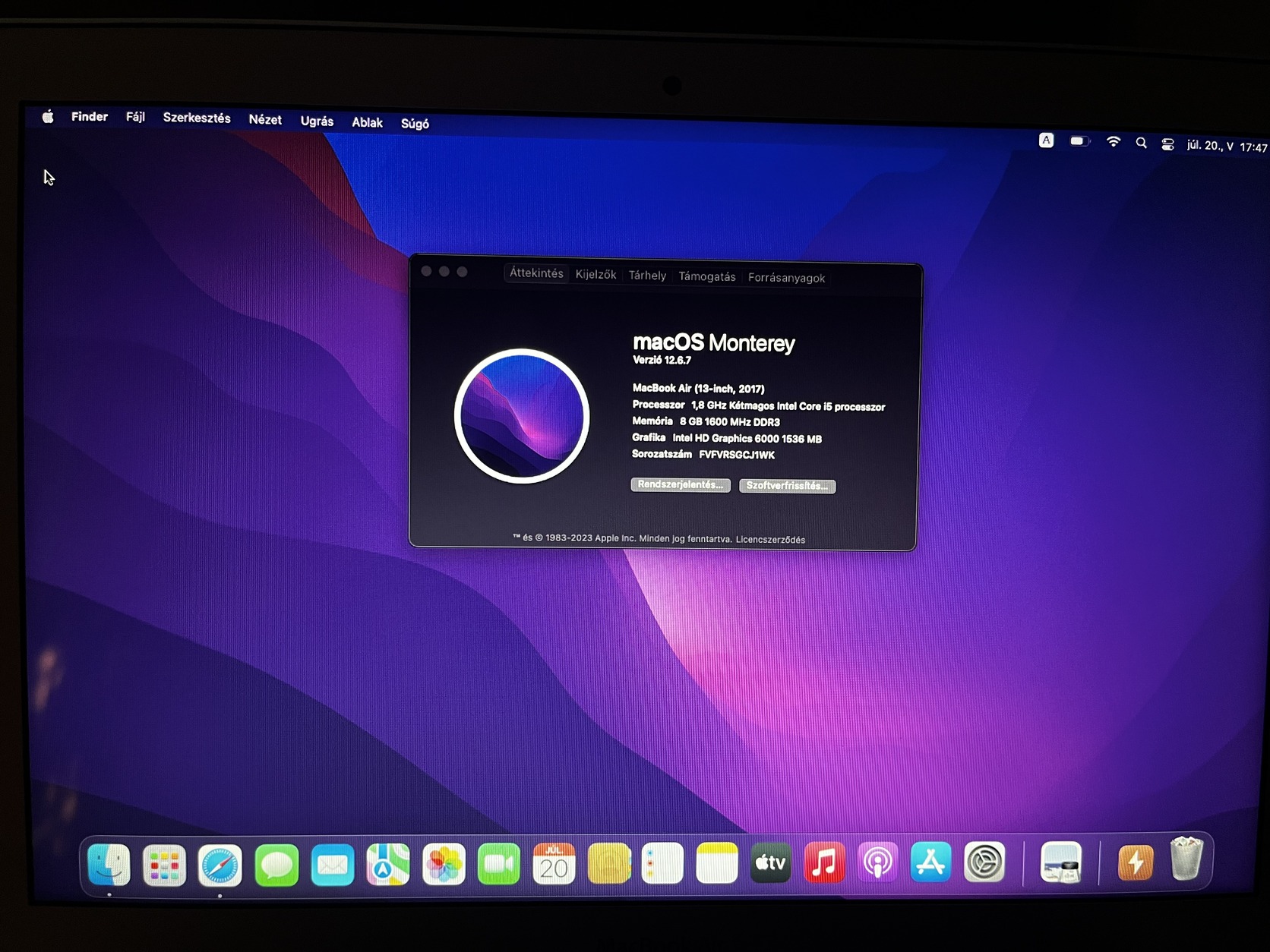Open Photos from the Dock
This screenshot has width=1270, height=952.
444,864
